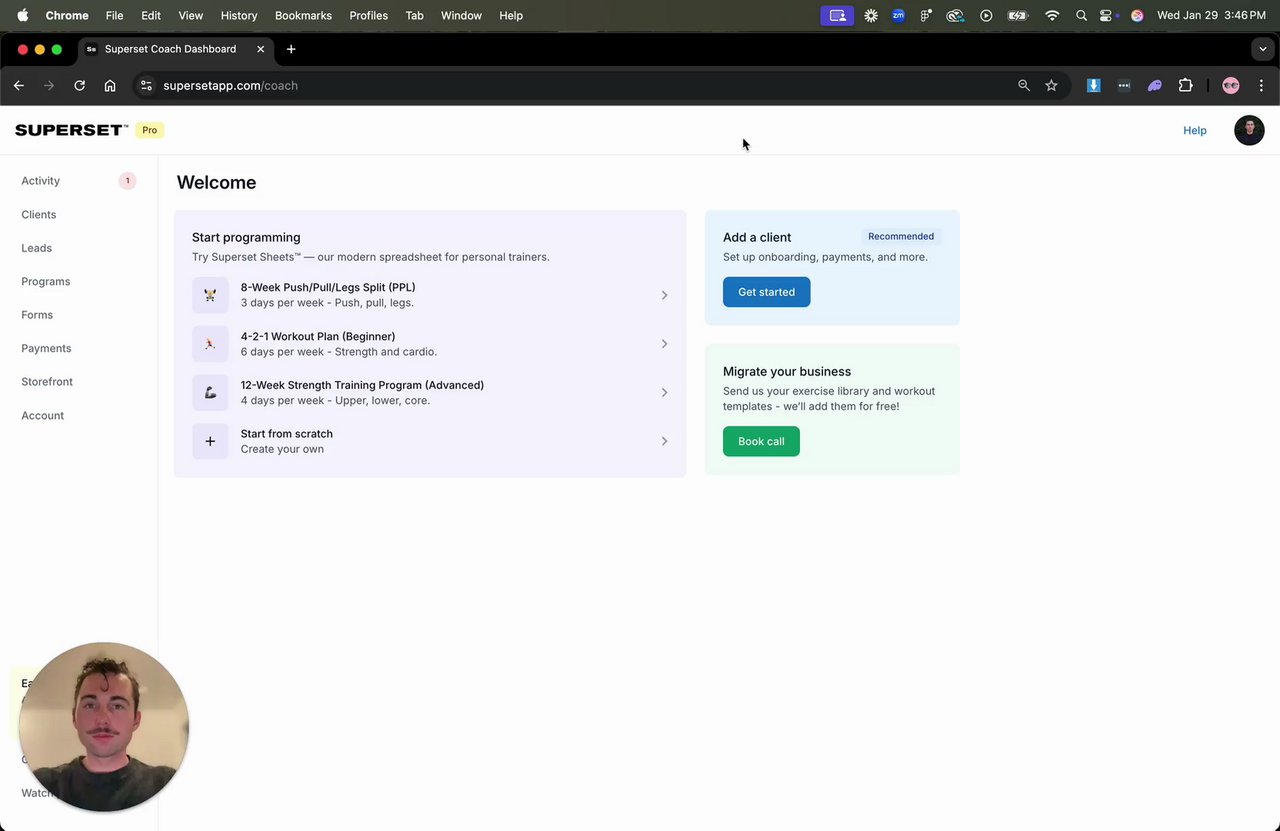Click the Recommended tag on Add a client

[901, 237]
